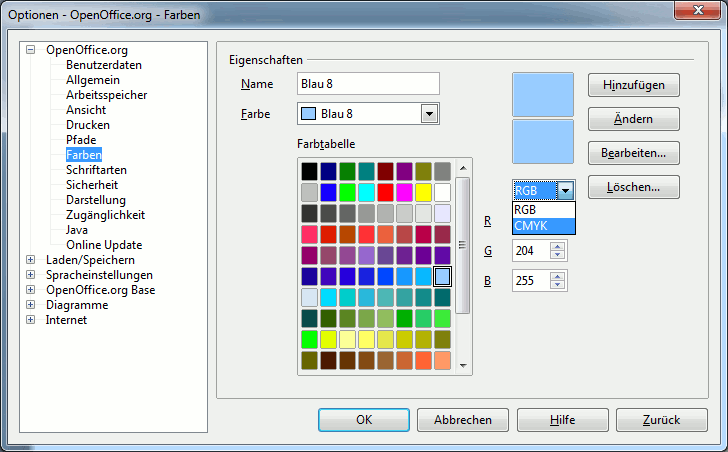The image size is (728, 452).
Task: Click the Farbtabelle scrollbar thumb
Action: pos(462,245)
